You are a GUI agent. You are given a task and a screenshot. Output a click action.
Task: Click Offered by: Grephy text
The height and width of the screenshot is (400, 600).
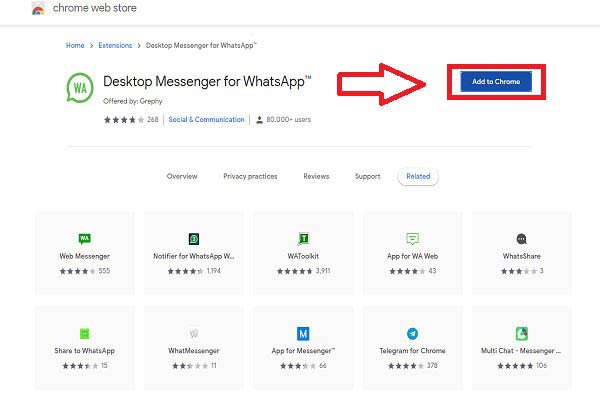tap(132, 101)
